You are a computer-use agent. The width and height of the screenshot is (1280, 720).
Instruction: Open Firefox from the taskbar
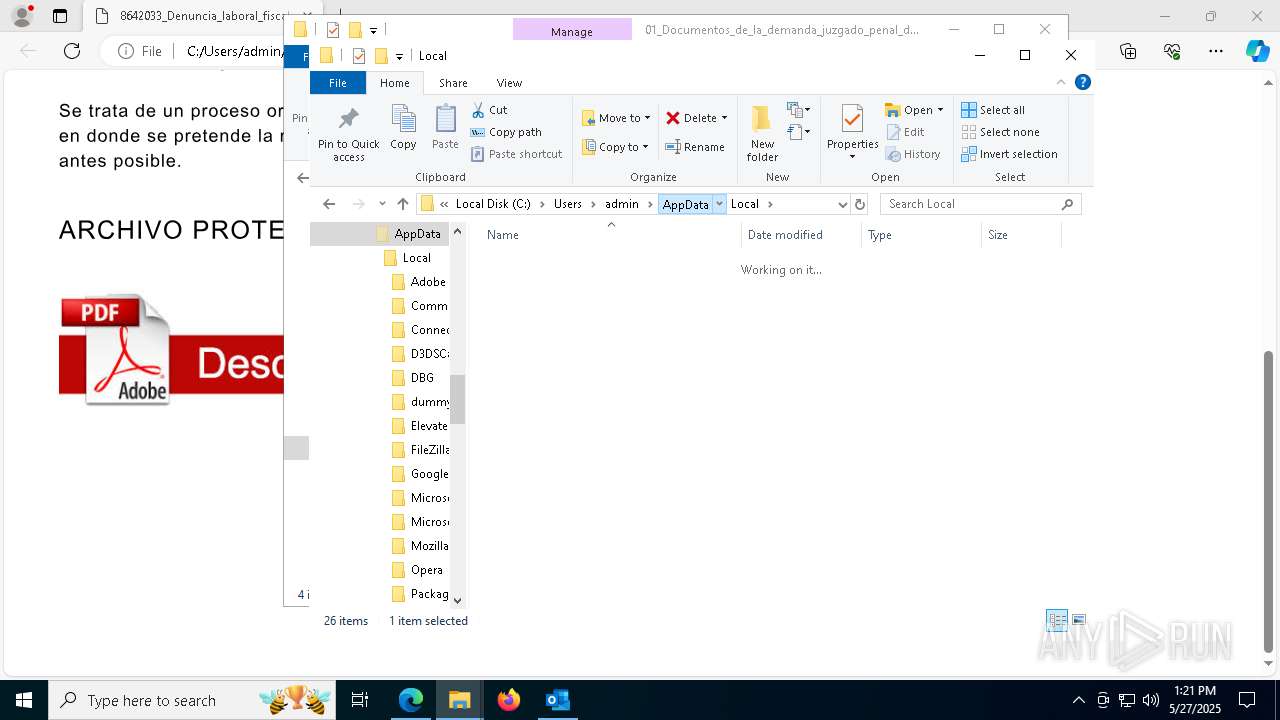(509, 700)
